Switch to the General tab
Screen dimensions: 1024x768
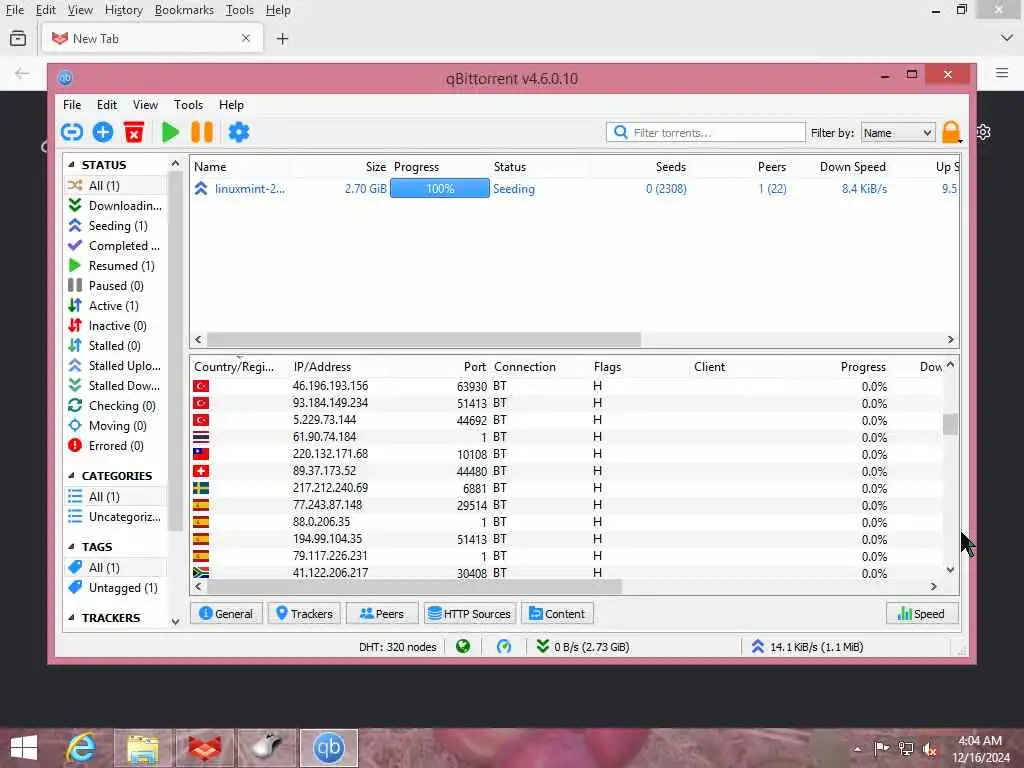pyautogui.click(x=226, y=614)
